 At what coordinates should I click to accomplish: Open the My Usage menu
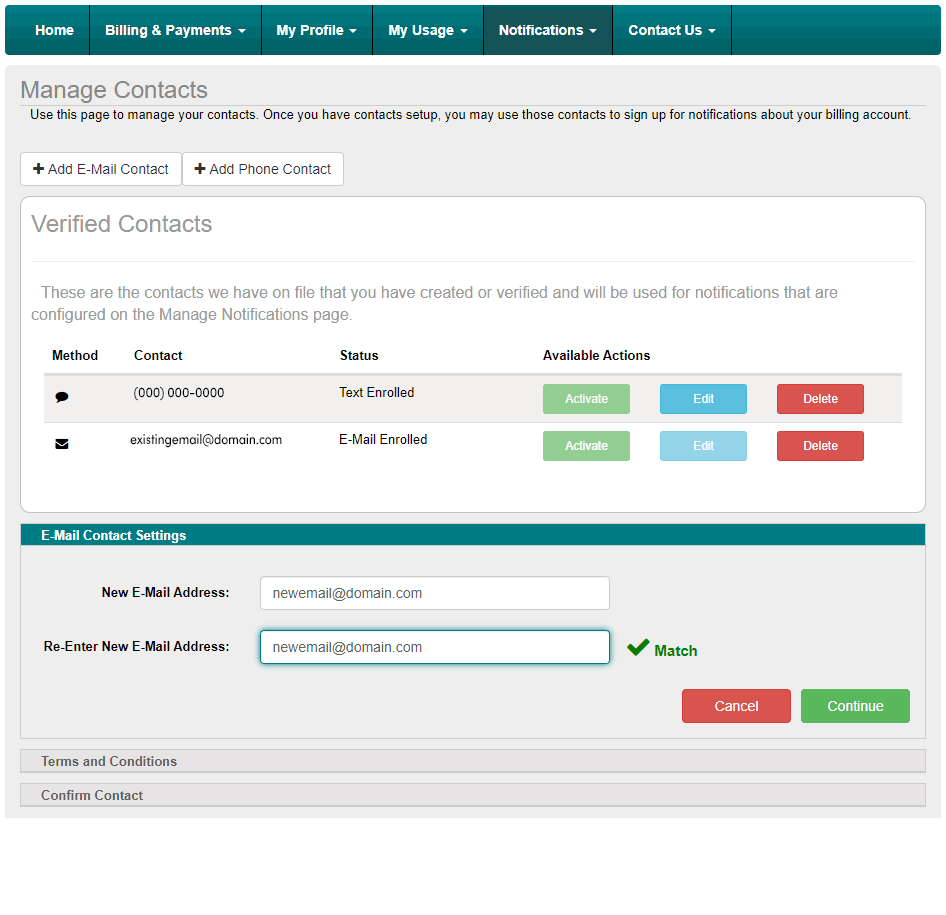tap(428, 30)
